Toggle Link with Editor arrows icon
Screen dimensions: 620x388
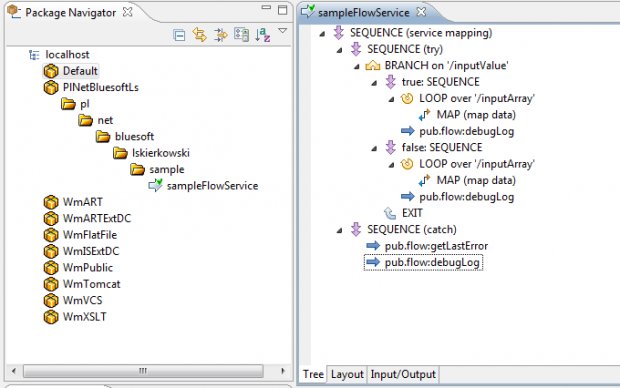pyautogui.click(x=200, y=35)
